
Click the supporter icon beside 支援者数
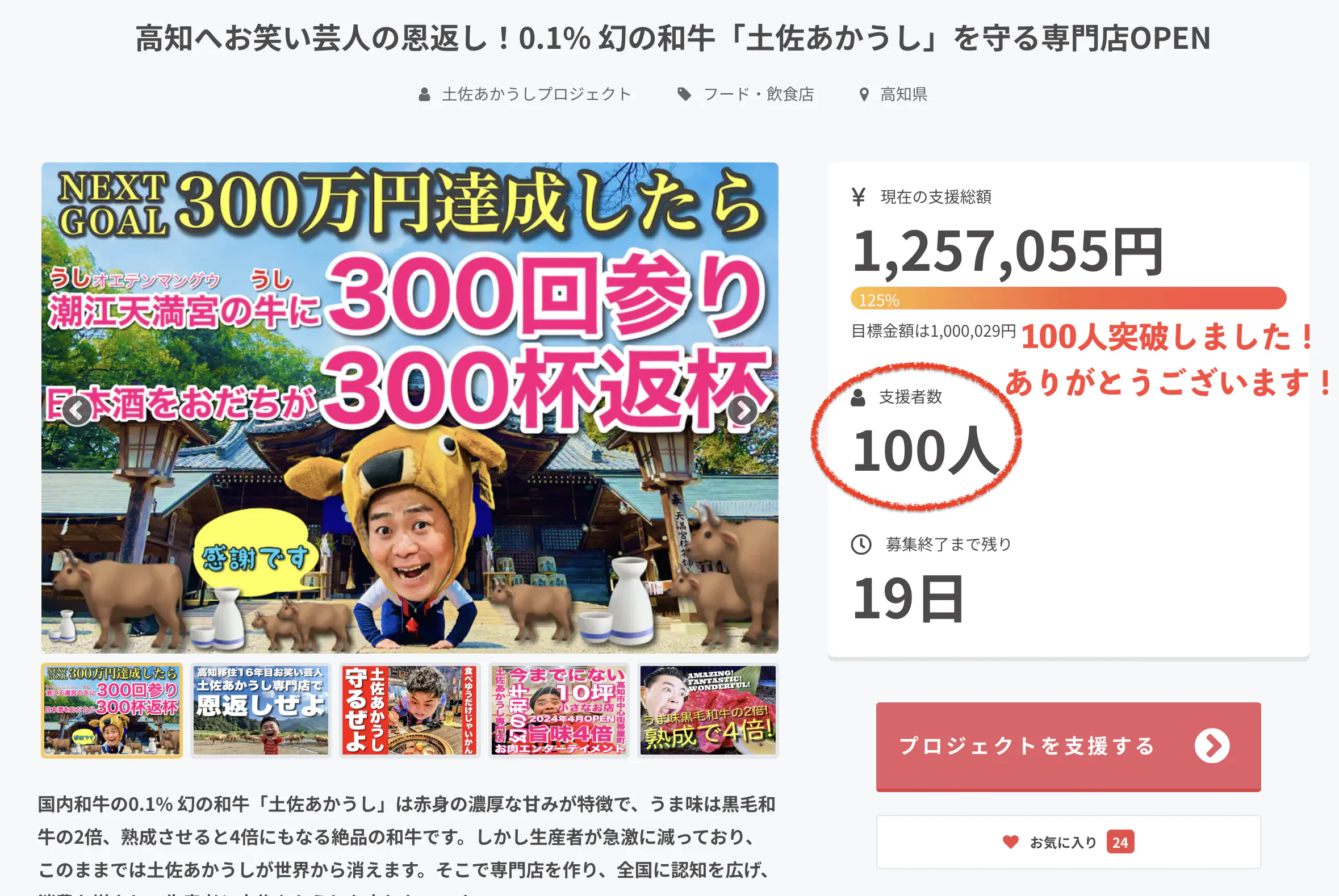(x=858, y=397)
